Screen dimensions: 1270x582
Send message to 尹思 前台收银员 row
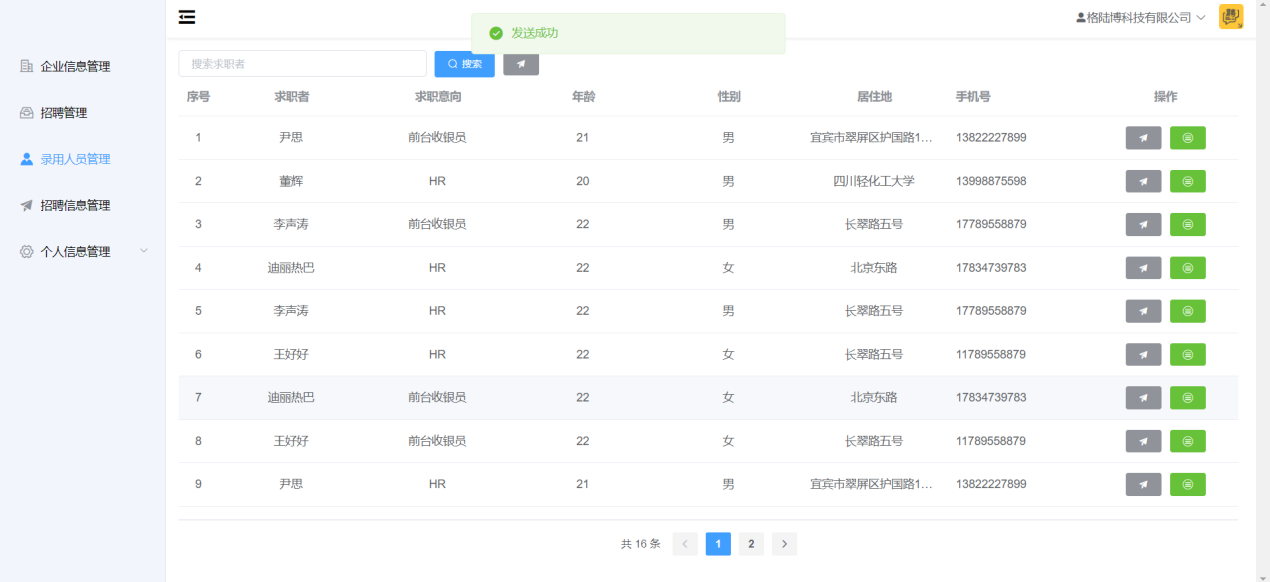click(x=1143, y=138)
